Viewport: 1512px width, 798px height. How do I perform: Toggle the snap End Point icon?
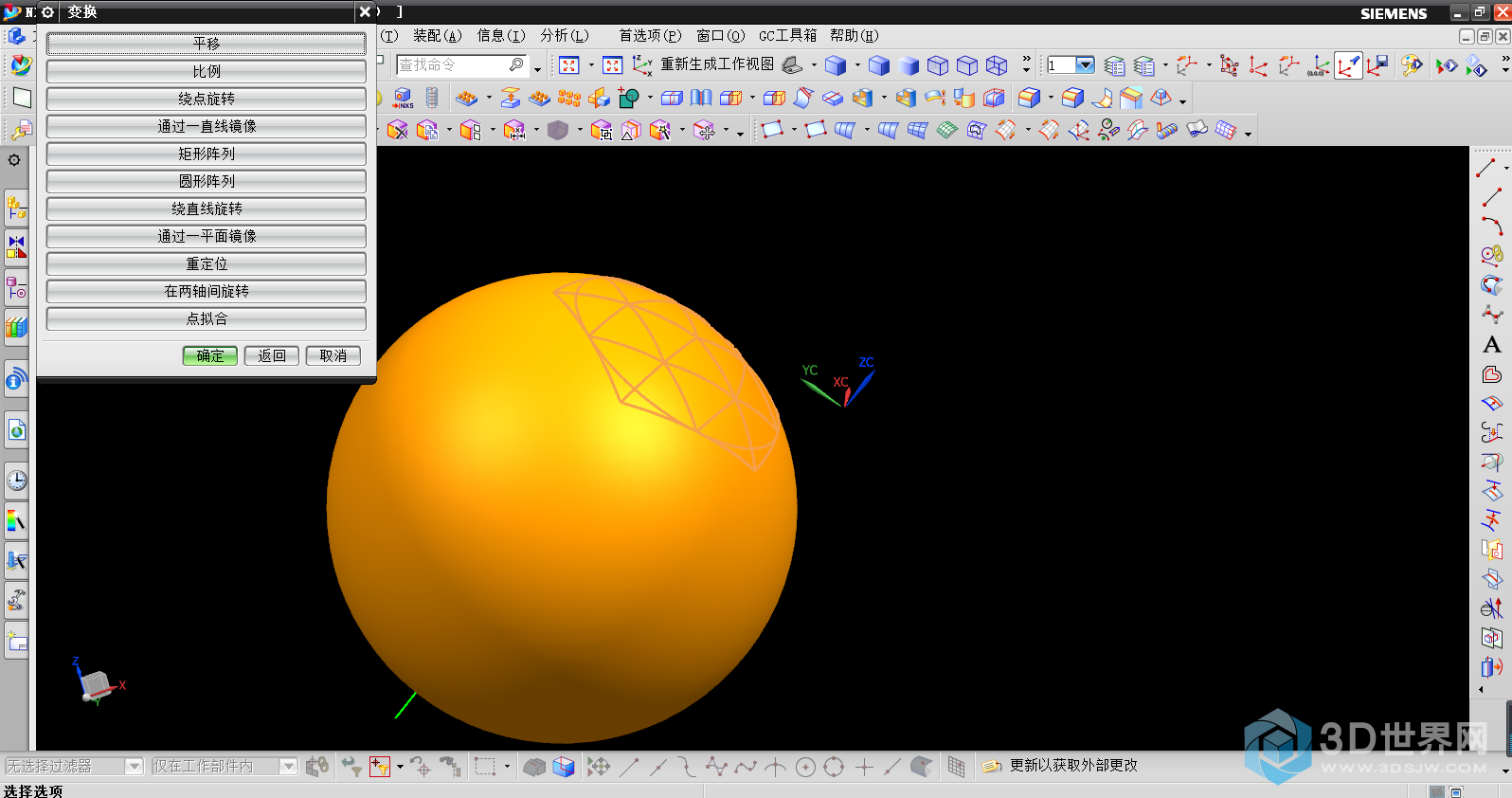tap(629, 767)
